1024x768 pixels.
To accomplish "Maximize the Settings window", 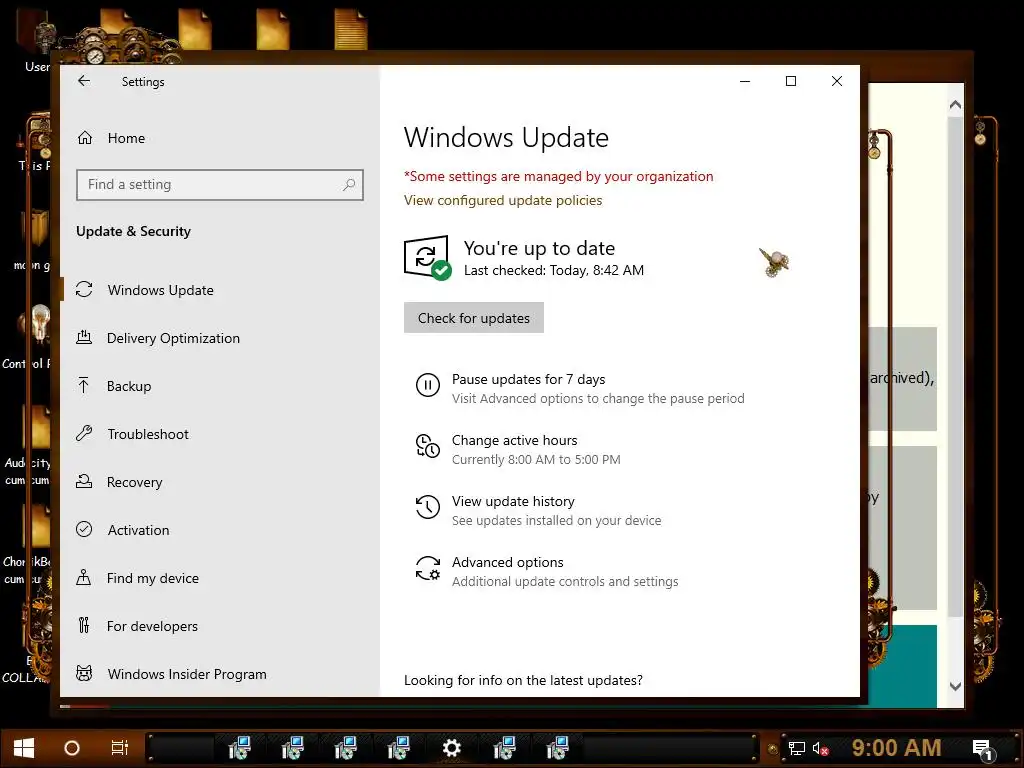I will 791,81.
